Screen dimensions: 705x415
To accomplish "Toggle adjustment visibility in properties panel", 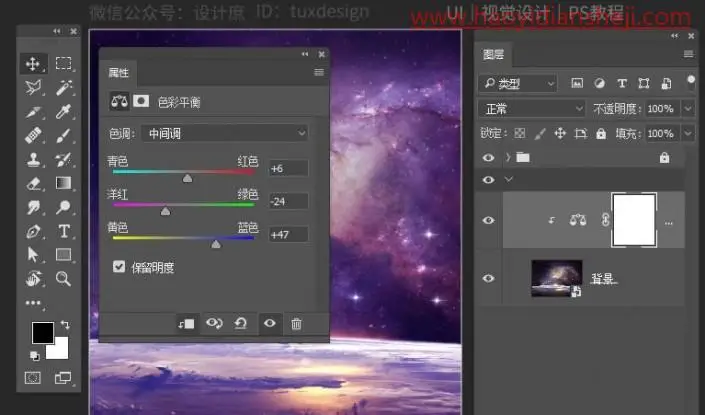I will click(x=270, y=323).
